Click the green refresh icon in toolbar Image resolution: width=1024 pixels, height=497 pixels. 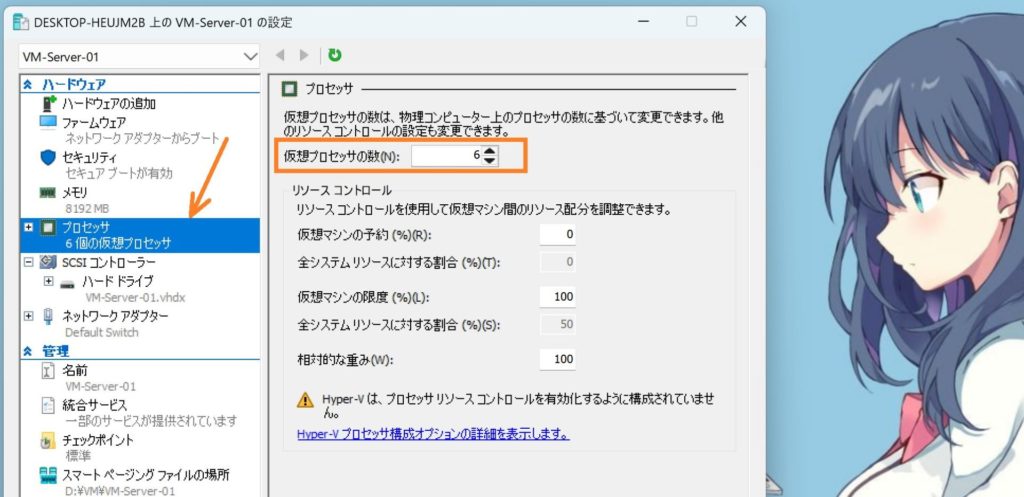334,55
